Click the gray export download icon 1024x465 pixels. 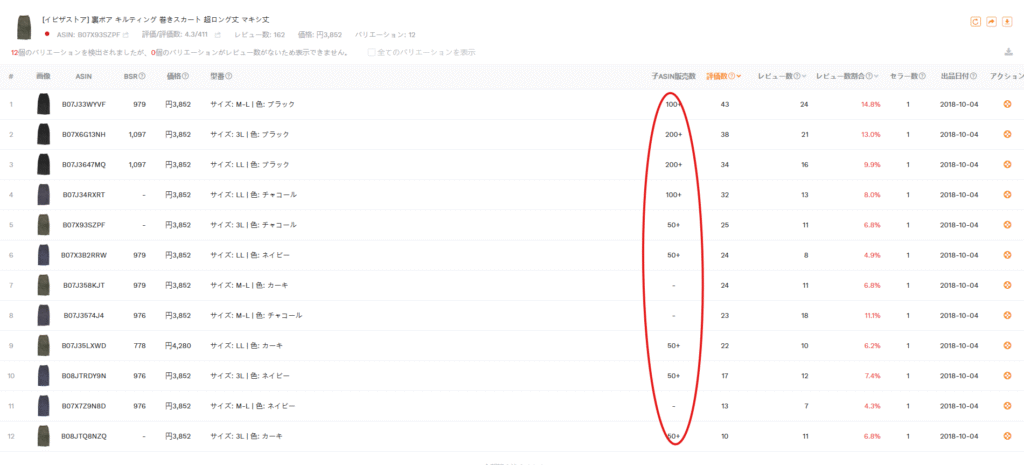point(1008,53)
